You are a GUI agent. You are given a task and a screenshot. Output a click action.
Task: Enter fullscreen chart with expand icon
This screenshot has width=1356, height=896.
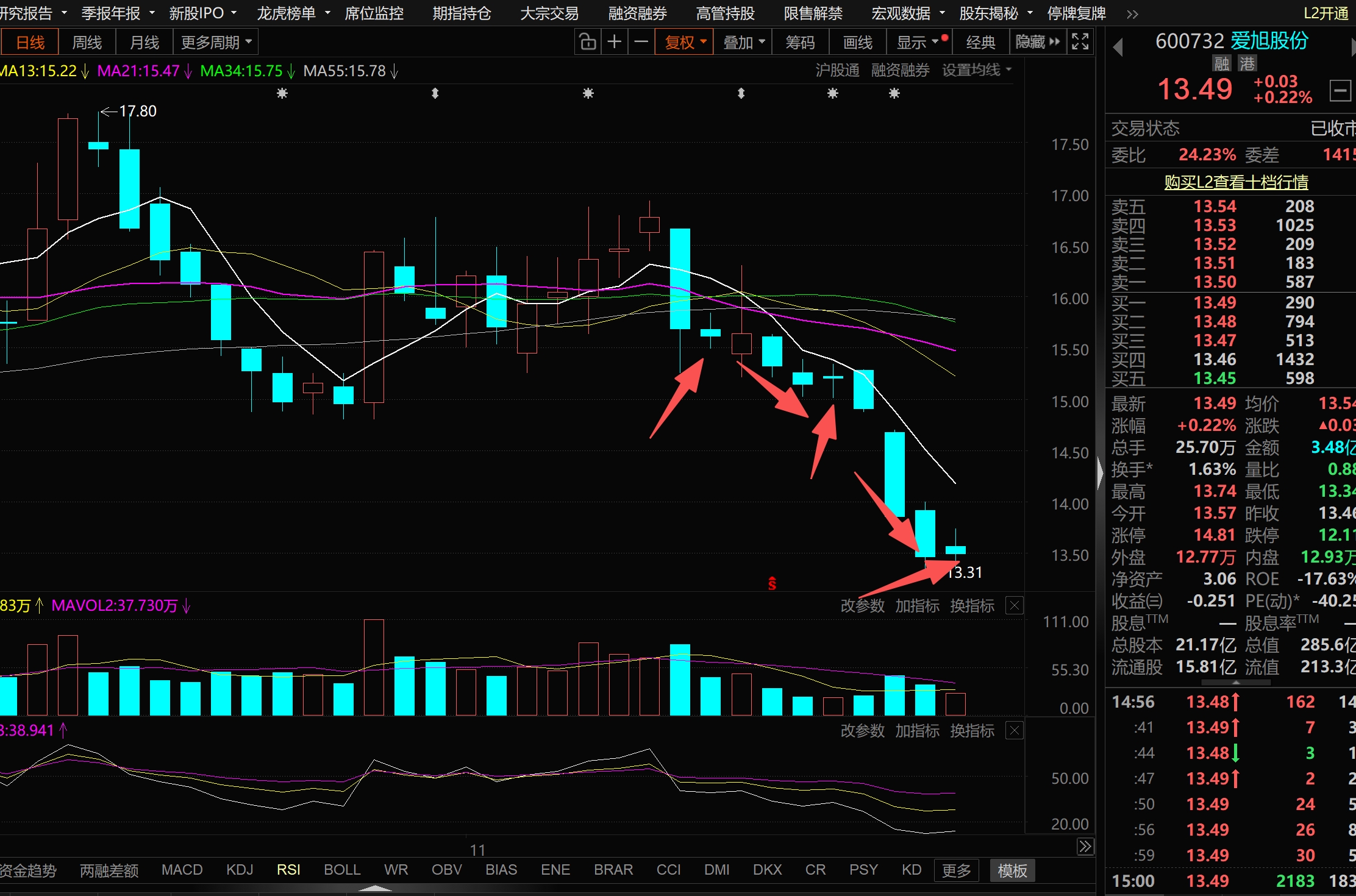tap(1080, 42)
